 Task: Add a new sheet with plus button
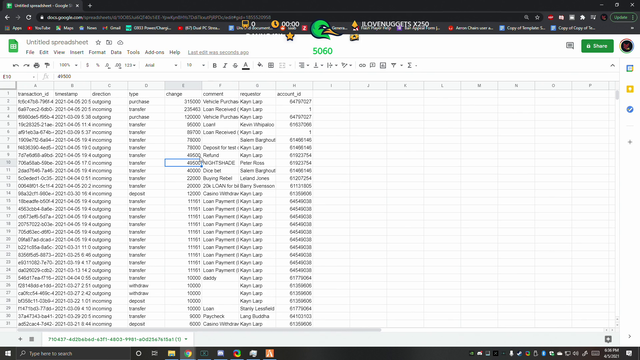(x=20, y=339)
